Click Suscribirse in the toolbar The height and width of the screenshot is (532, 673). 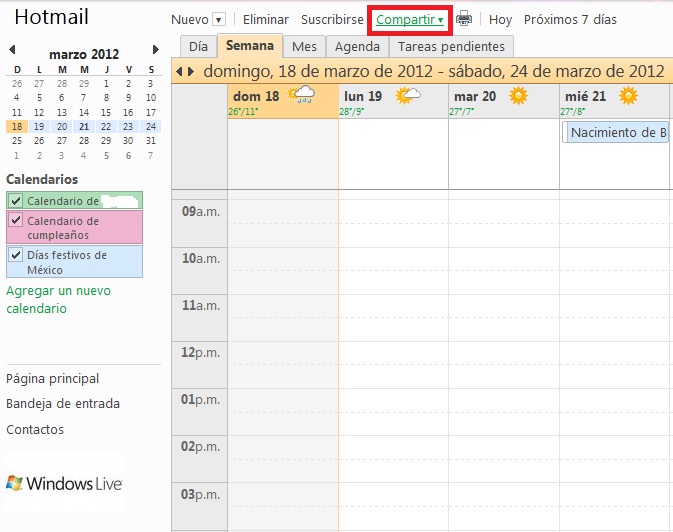[x=332, y=20]
